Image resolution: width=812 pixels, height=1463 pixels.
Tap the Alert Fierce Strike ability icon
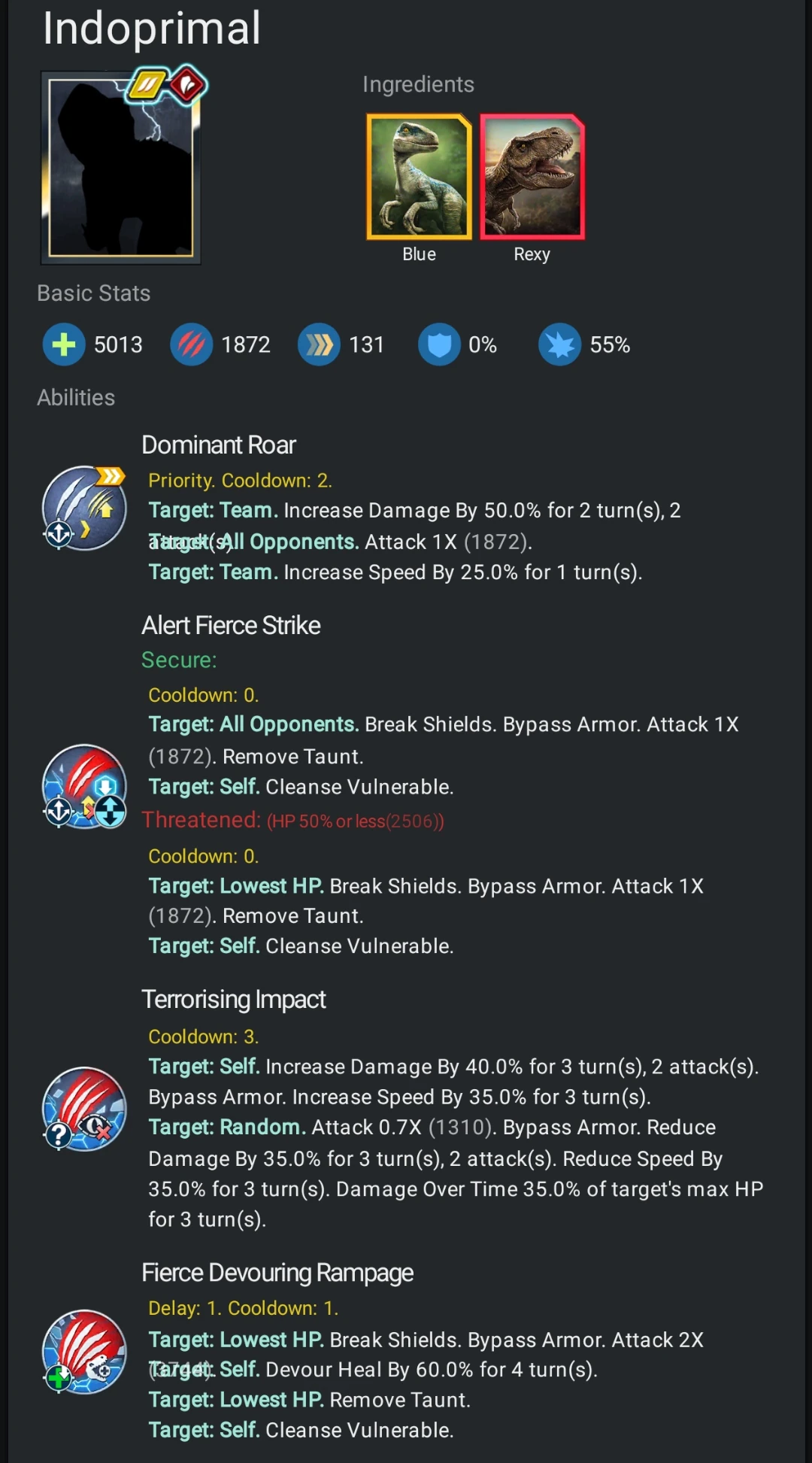coord(85,787)
